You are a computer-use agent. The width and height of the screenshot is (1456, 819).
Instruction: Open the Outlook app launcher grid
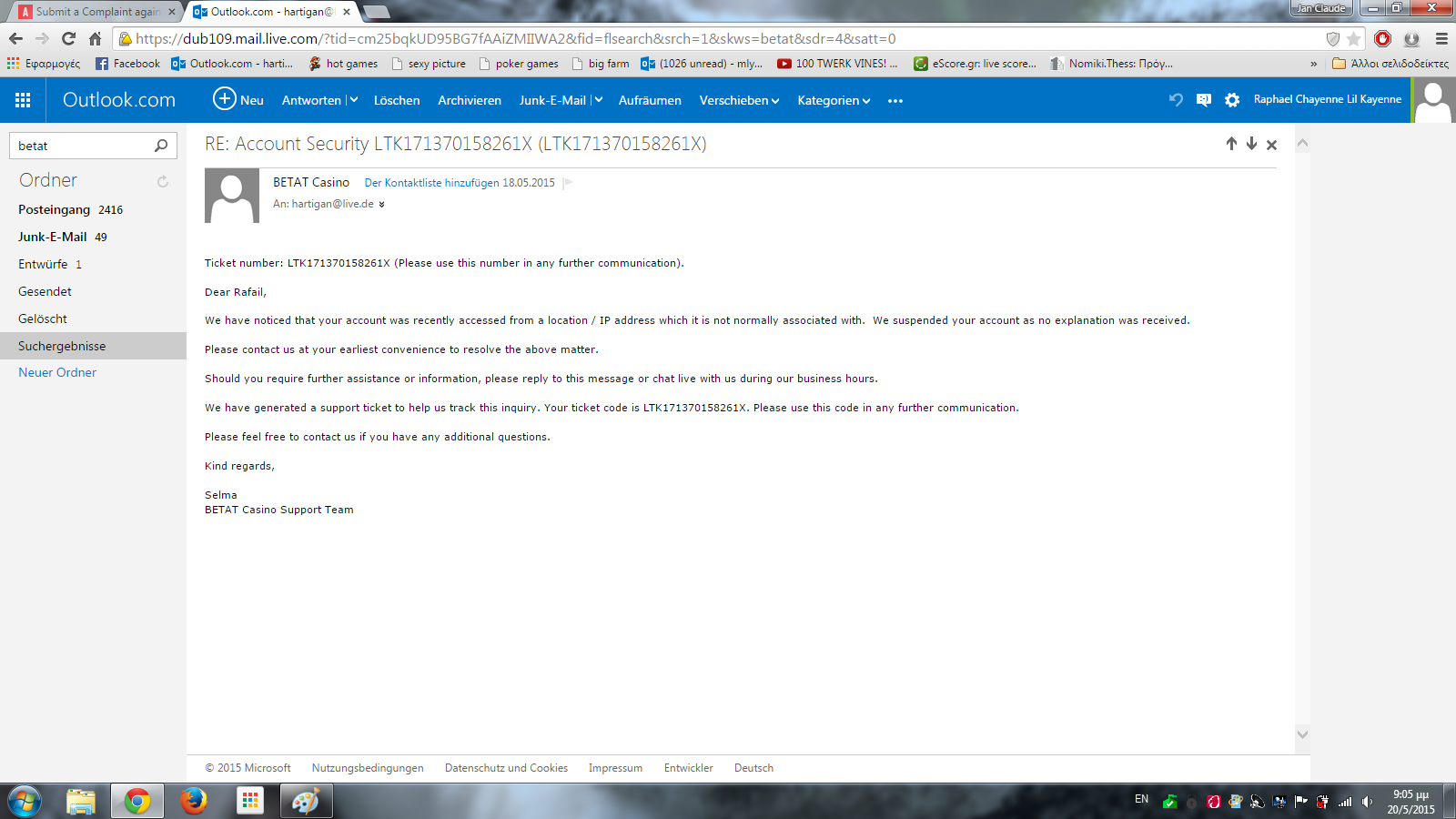(23, 100)
